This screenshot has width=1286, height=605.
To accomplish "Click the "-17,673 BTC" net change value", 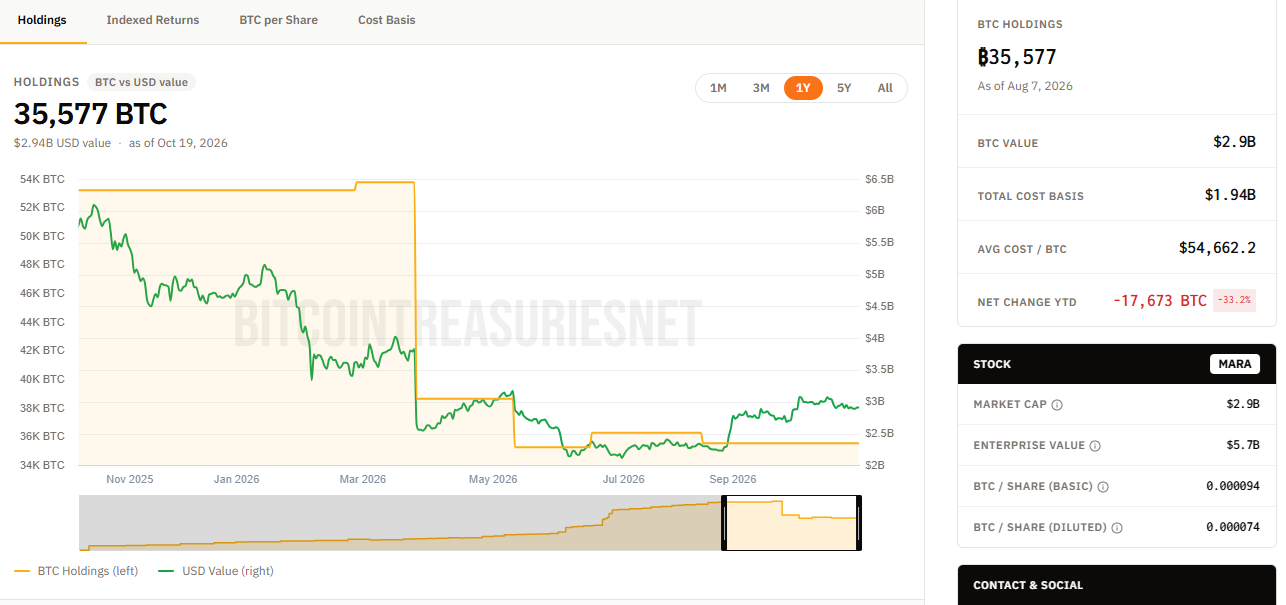I will pyautogui.click(x=1160, y=301).
